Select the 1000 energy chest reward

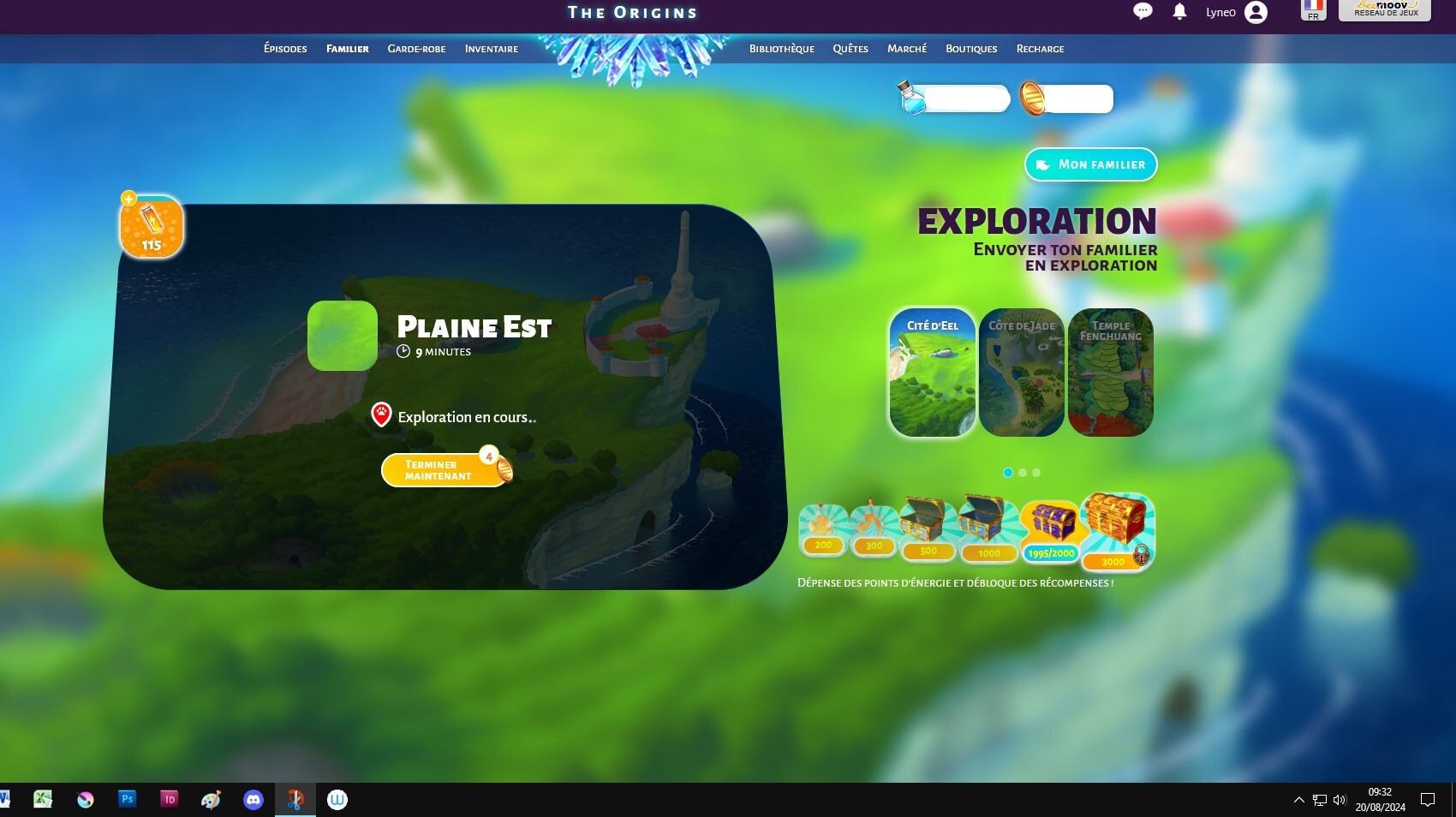(x=988, y=529)
